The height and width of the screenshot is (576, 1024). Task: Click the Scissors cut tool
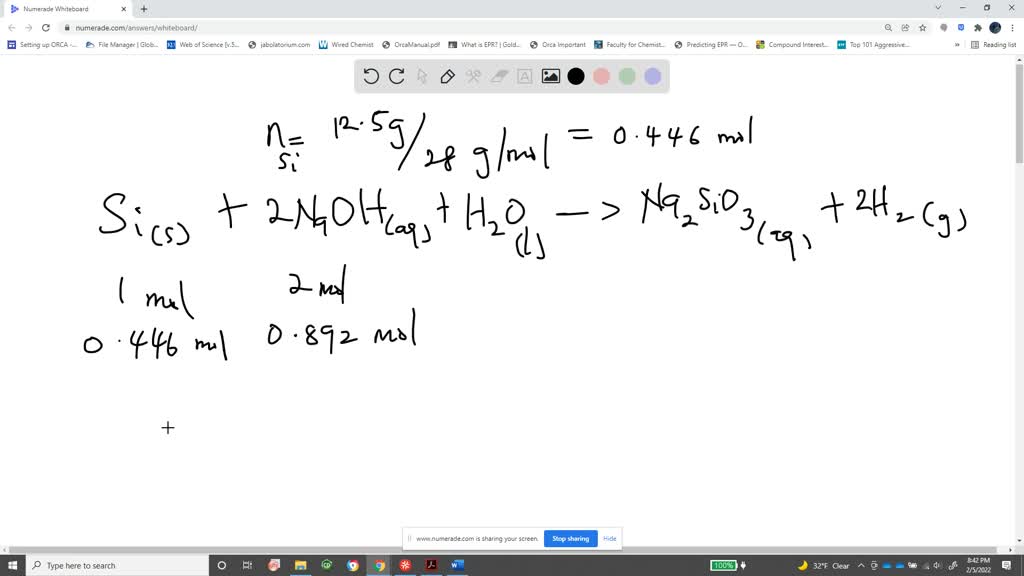pos(473,76)
